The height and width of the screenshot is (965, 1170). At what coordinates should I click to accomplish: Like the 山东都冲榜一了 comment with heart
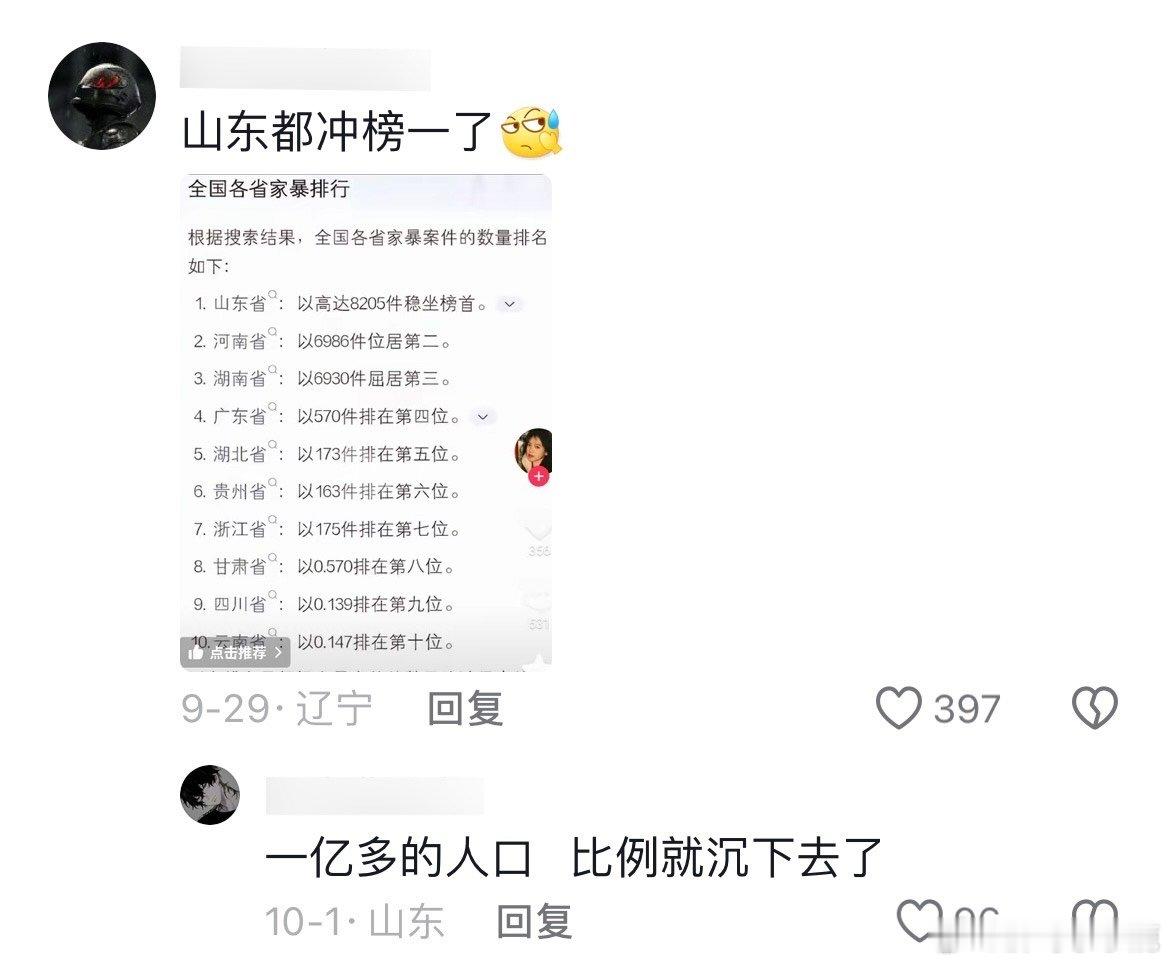[x=898, y=708]
